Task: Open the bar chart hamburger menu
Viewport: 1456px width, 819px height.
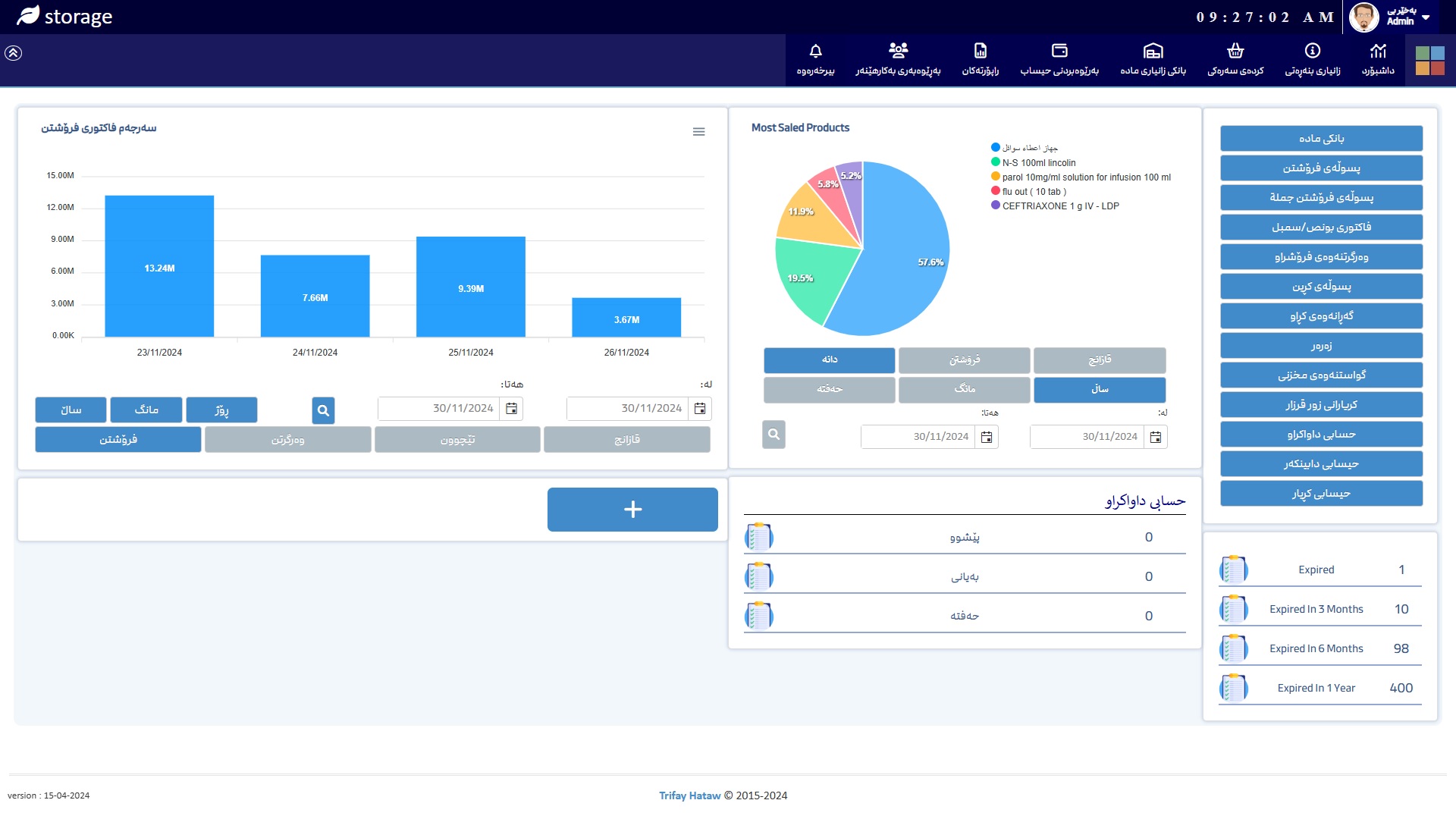Action: click(x=698, y=132)
